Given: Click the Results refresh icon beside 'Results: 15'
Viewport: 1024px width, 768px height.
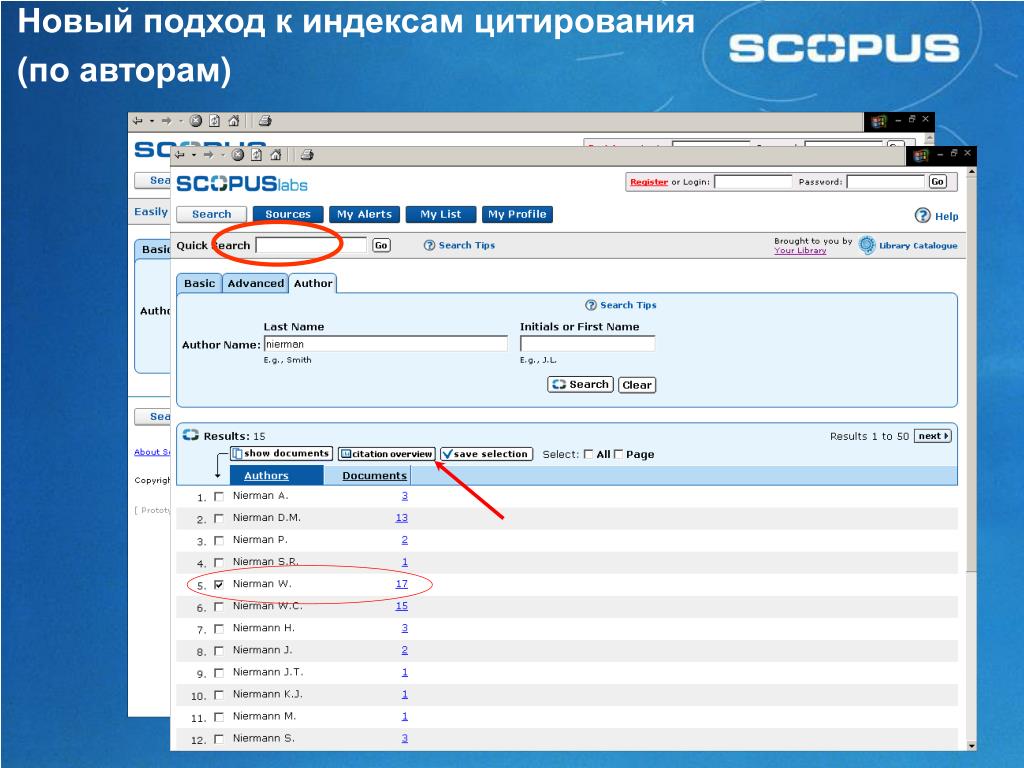Looking at the screenshot, I should click(x=191, y=435).
